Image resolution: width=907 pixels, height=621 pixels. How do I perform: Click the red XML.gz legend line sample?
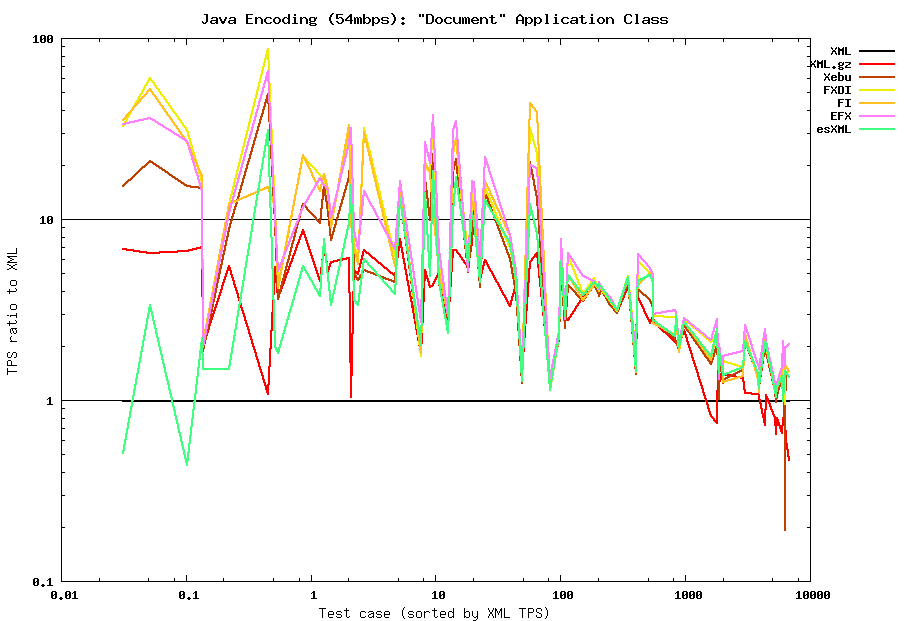[877, 64]
